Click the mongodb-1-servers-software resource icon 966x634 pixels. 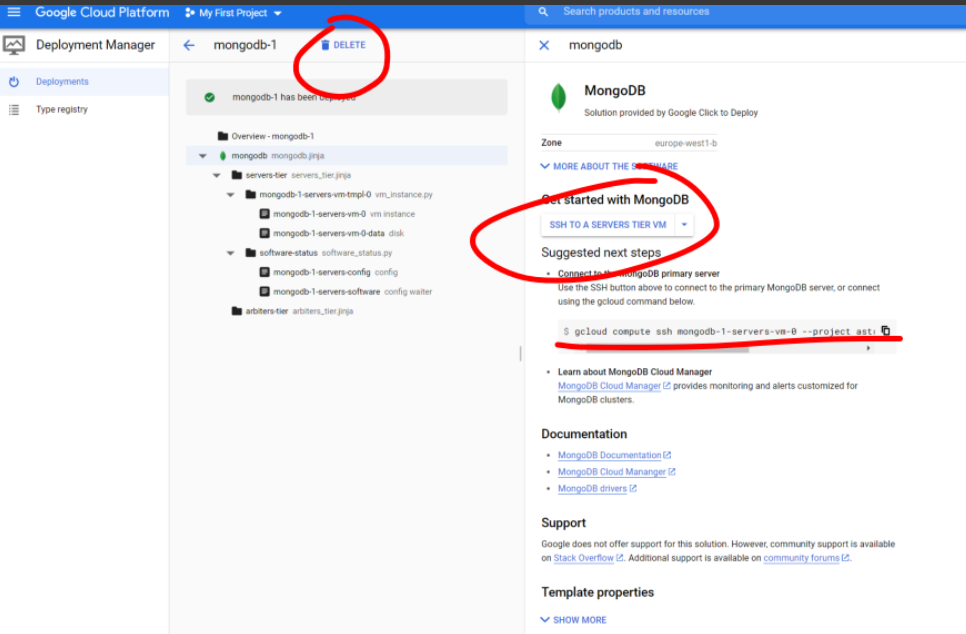coord(264,291)
